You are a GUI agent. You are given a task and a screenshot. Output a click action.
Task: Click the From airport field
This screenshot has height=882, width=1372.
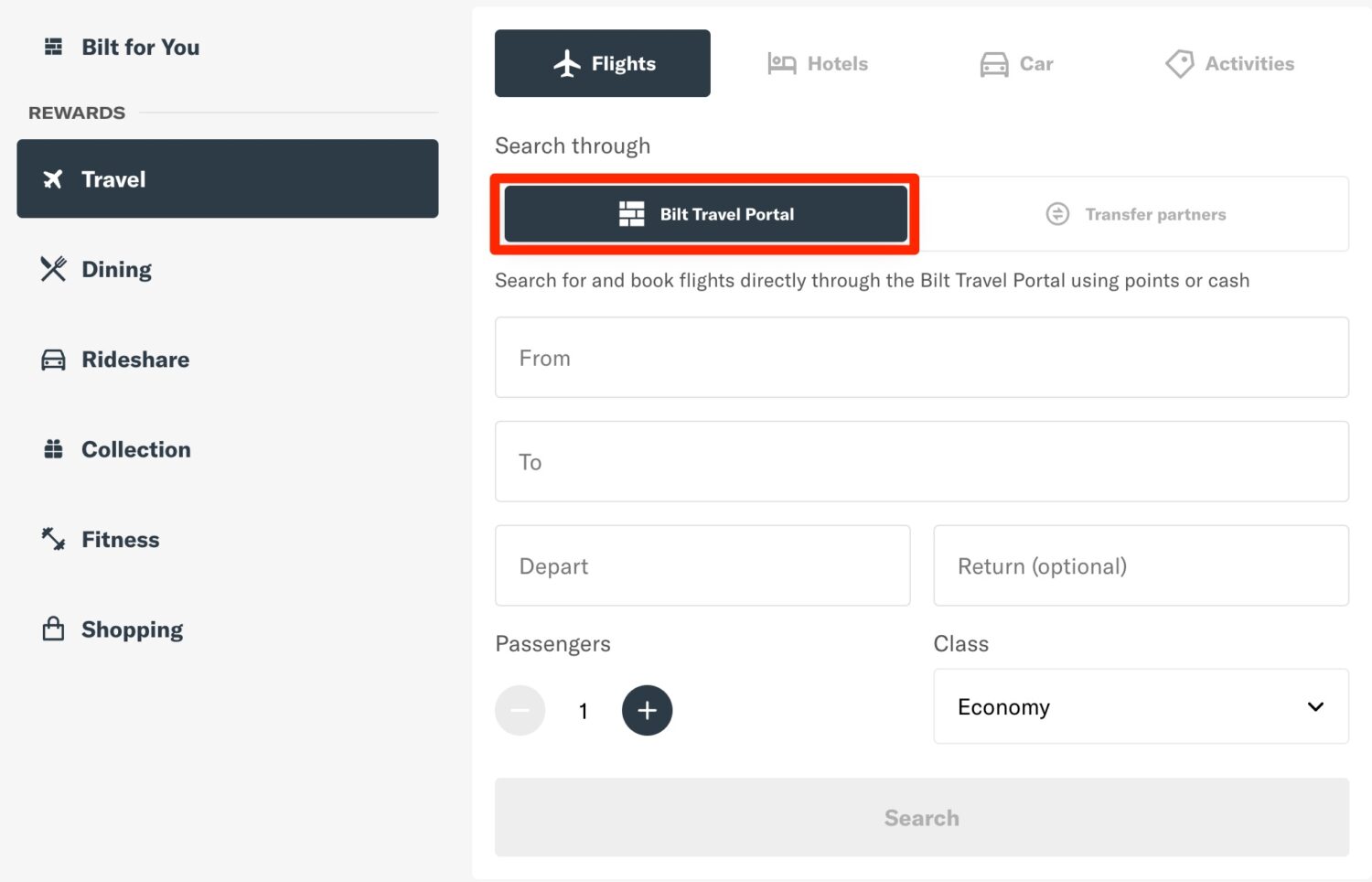click(x=921, y=357)
